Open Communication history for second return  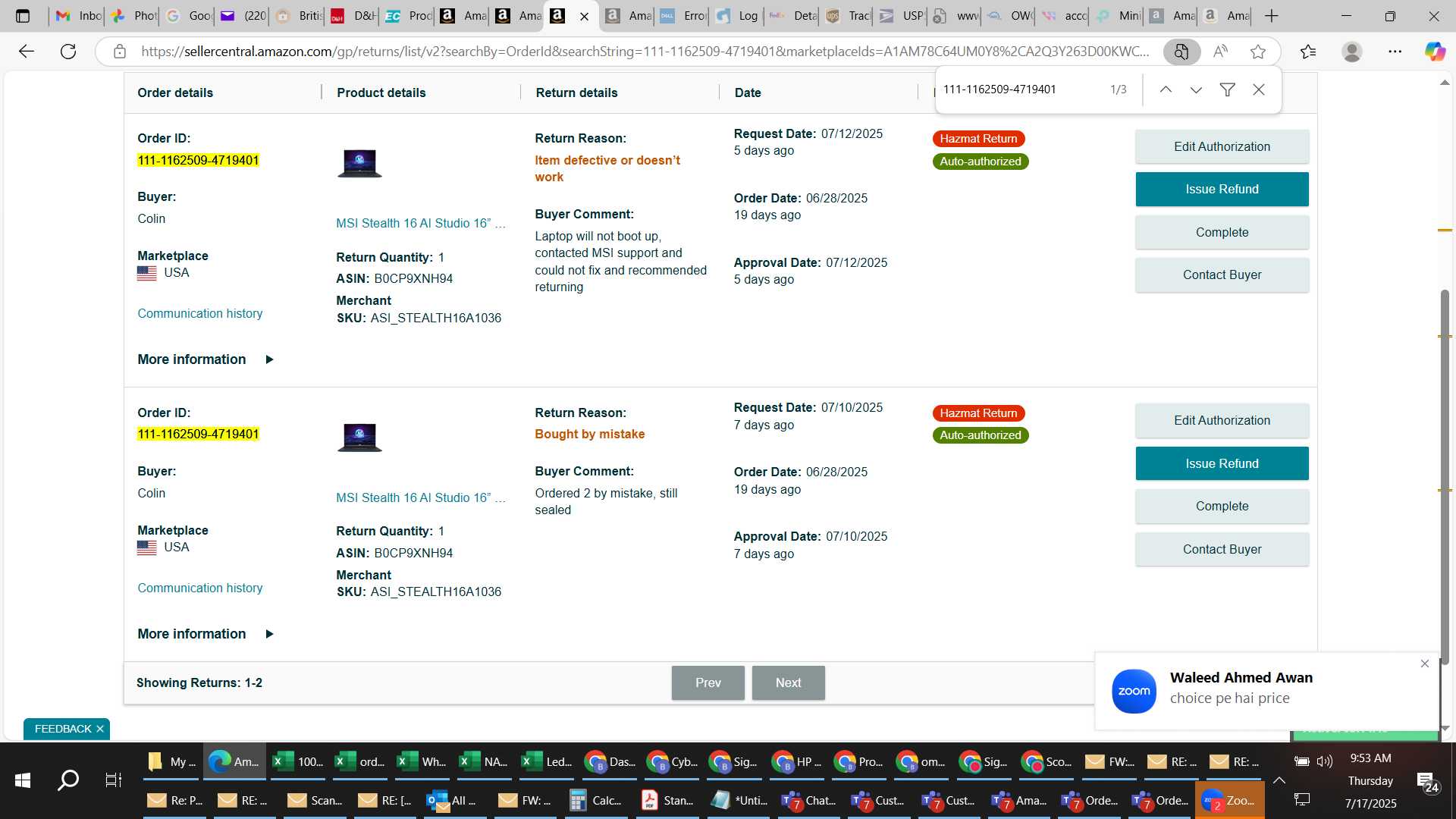[x=200, y=588]
